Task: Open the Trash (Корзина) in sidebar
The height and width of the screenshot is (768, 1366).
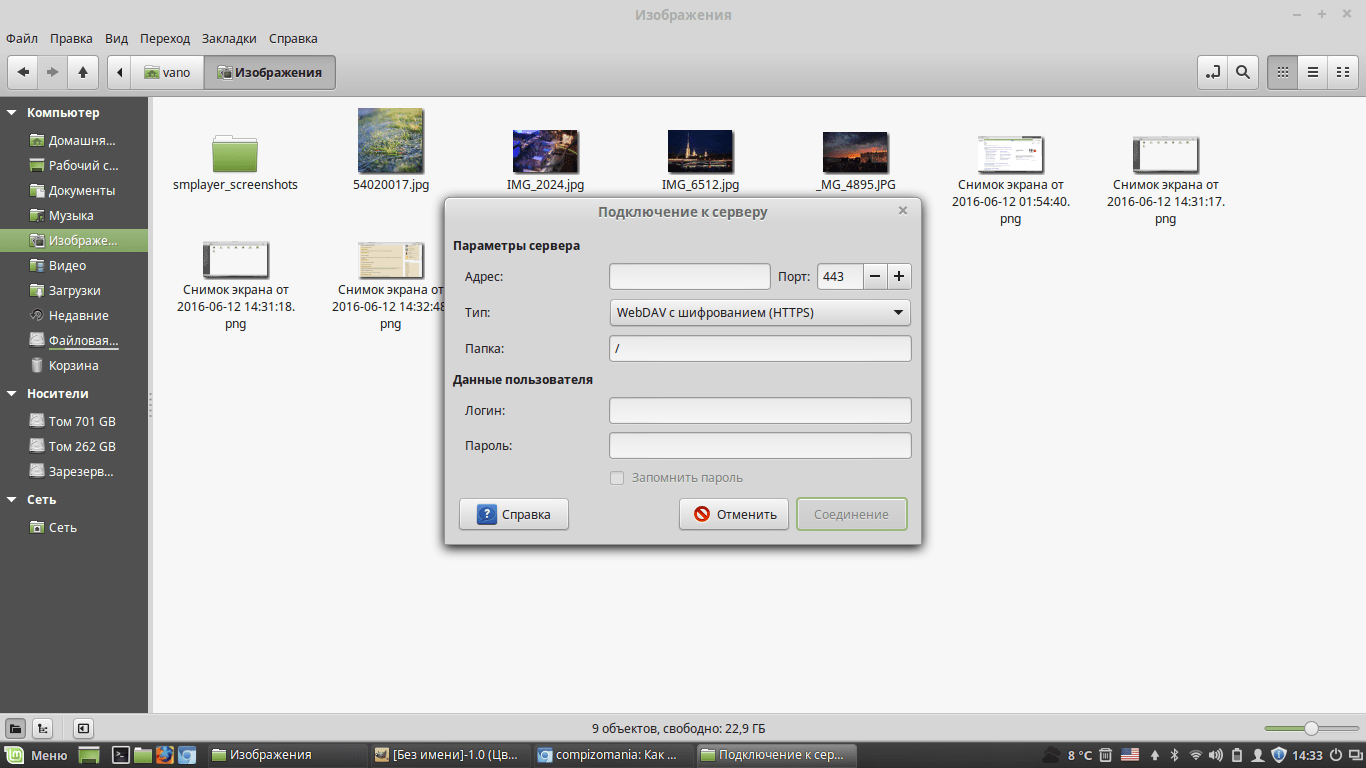Action: pos(73,366)
